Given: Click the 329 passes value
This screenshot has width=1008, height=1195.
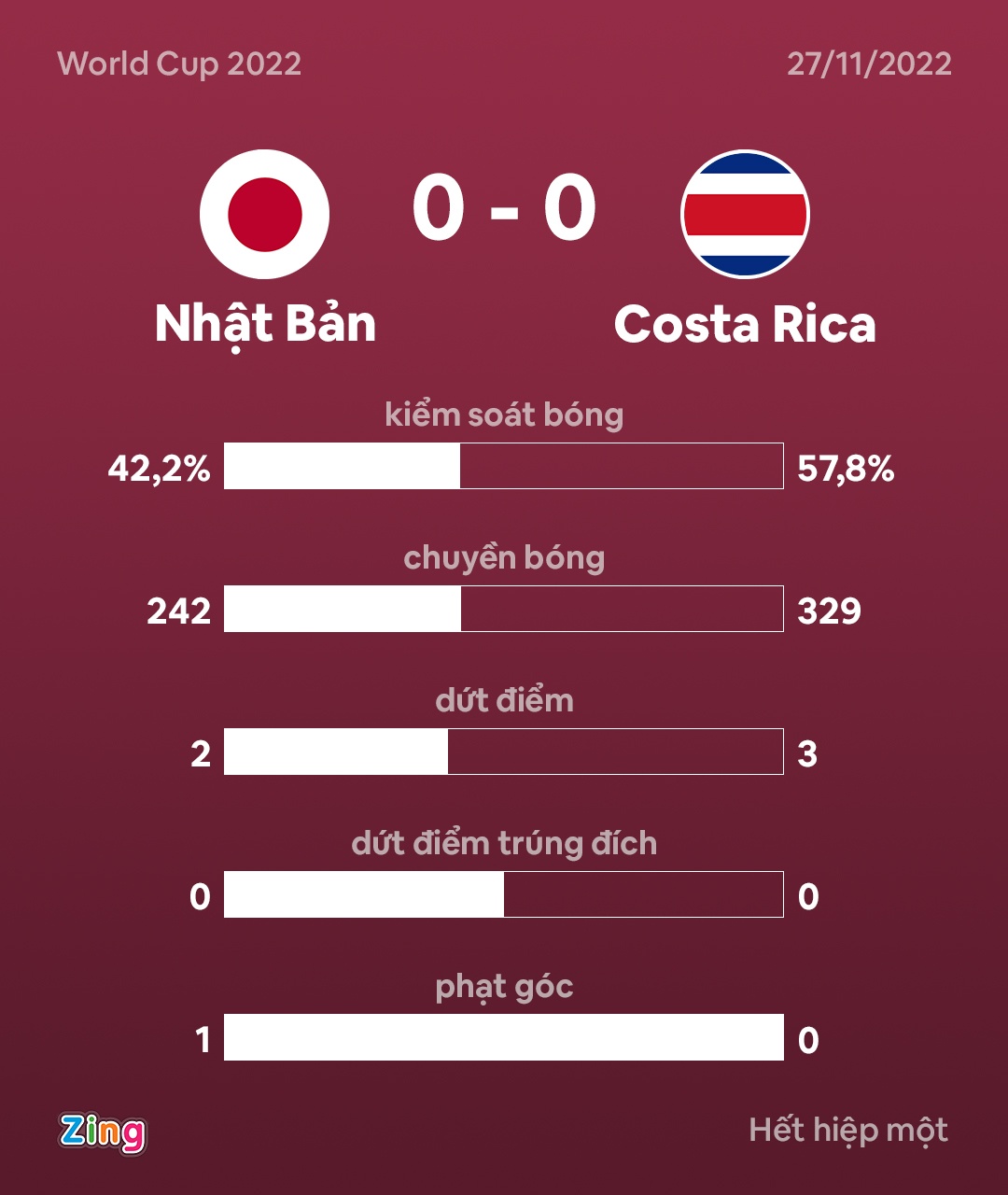Looking at the screenshot, I should click(830, 612).
